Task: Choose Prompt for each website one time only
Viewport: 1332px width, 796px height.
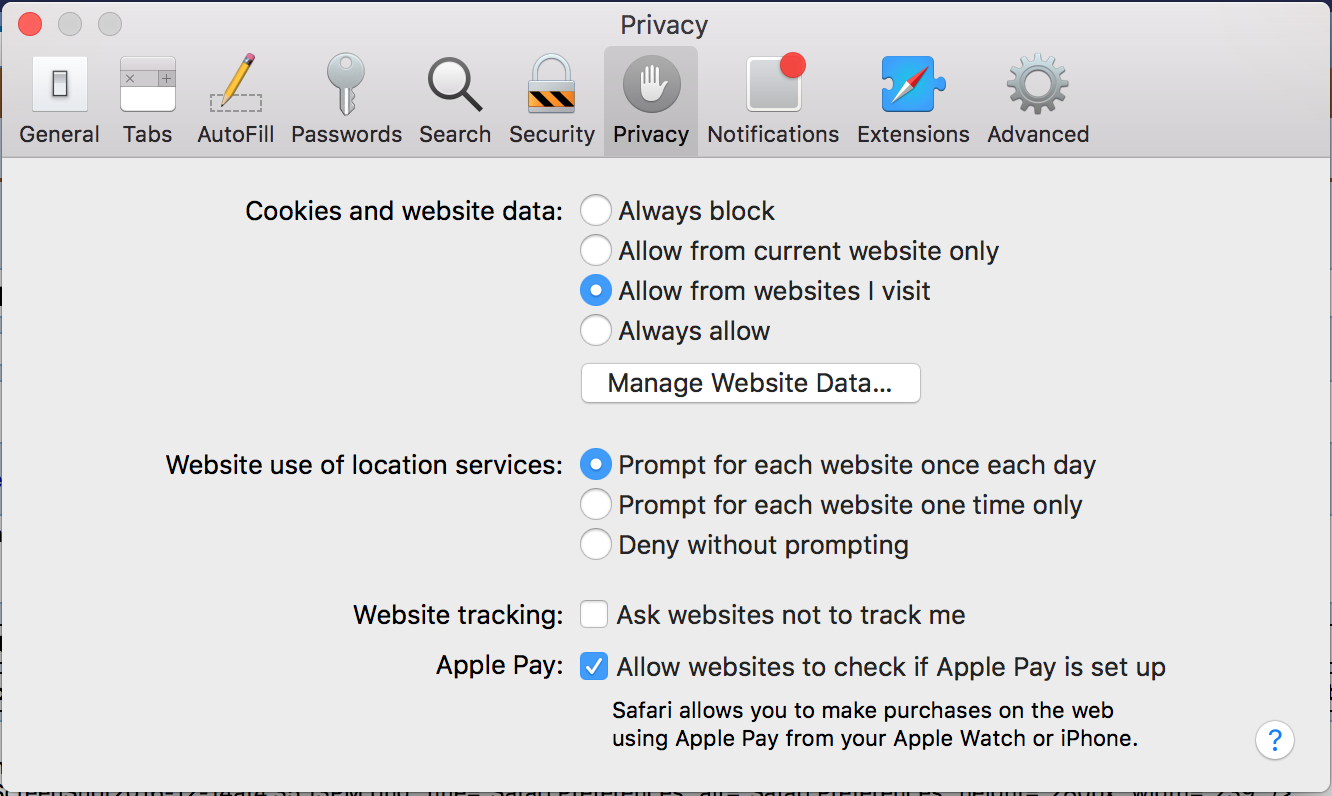Action: click(x=596, y=505)
